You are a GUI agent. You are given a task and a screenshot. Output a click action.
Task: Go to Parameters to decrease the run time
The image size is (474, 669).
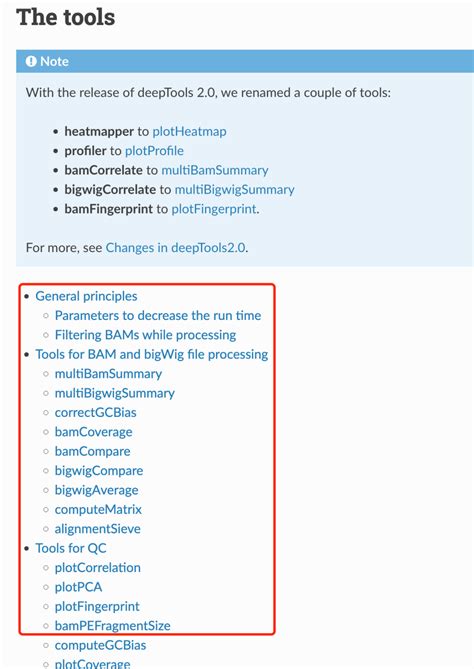click(158, 315)
